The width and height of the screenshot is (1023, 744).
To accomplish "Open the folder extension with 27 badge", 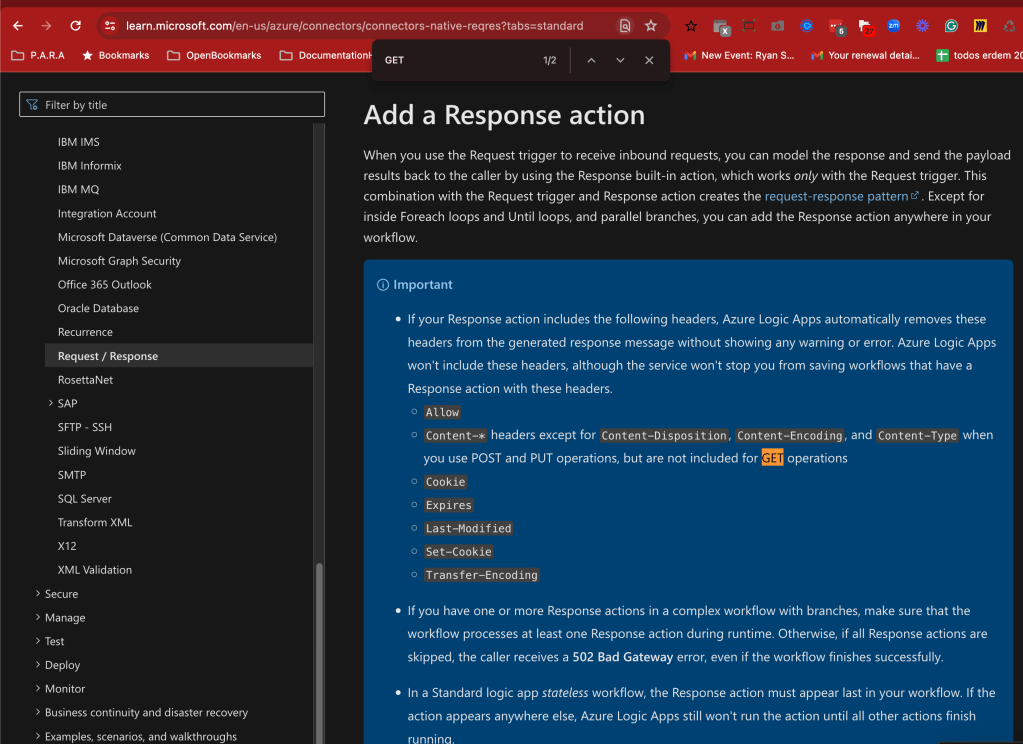I will click(x=866, y=27).
